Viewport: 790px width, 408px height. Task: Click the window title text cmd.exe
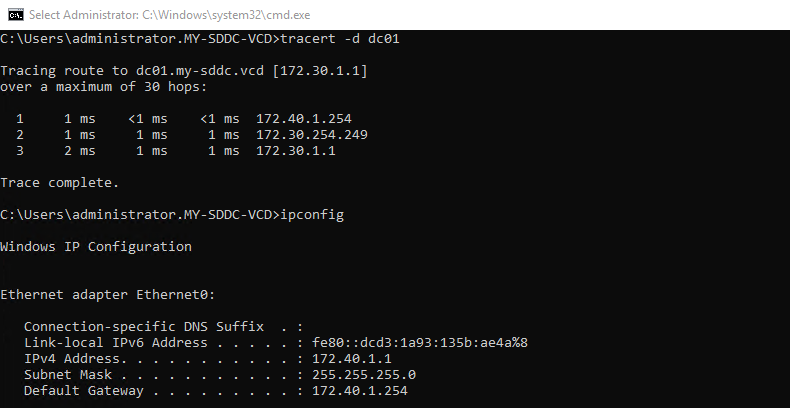click(170, 15)
